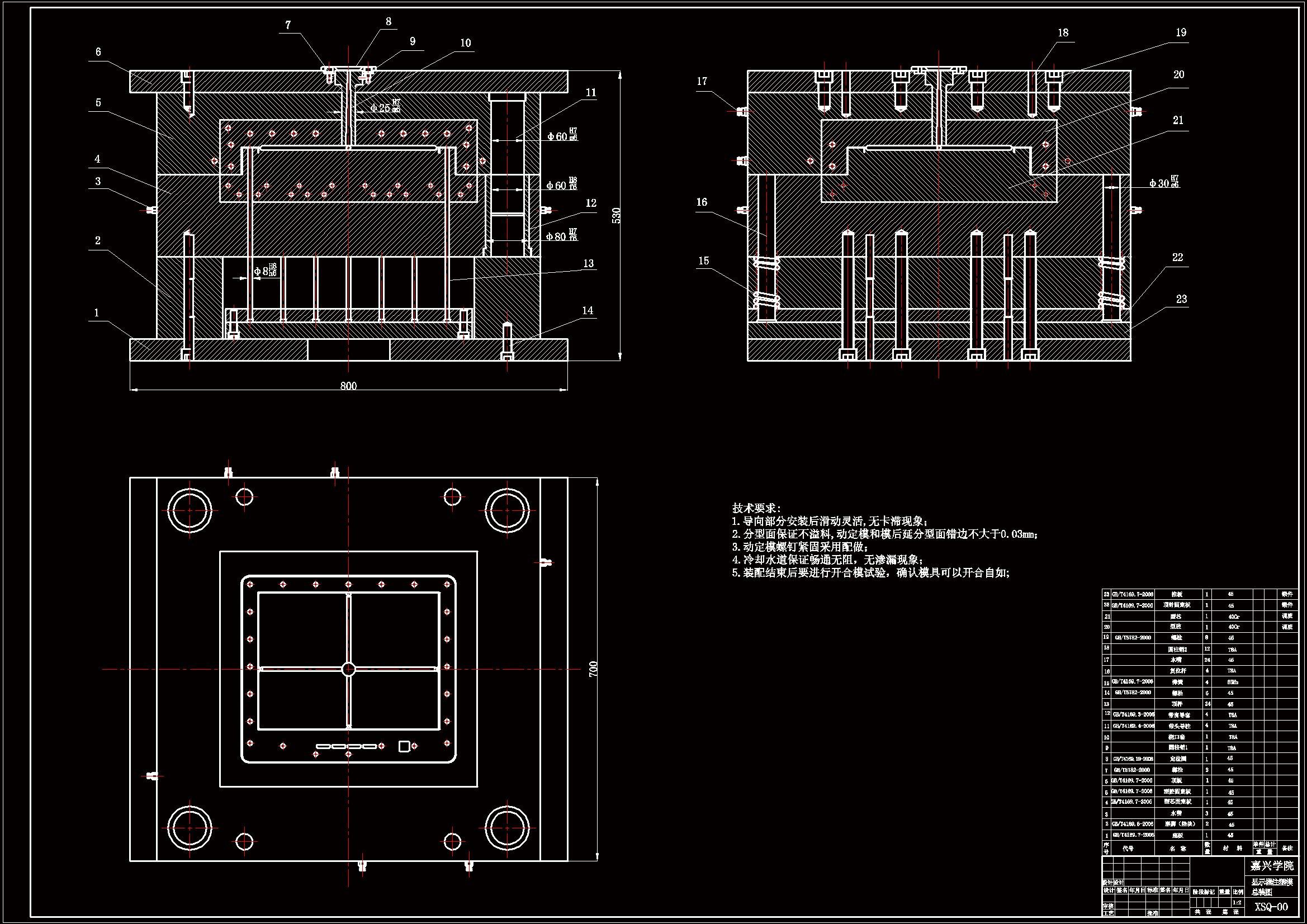The image size is (1307, 924).
Task: Click the Φ8 ejector pin dimension
Action: pos(266,271)
